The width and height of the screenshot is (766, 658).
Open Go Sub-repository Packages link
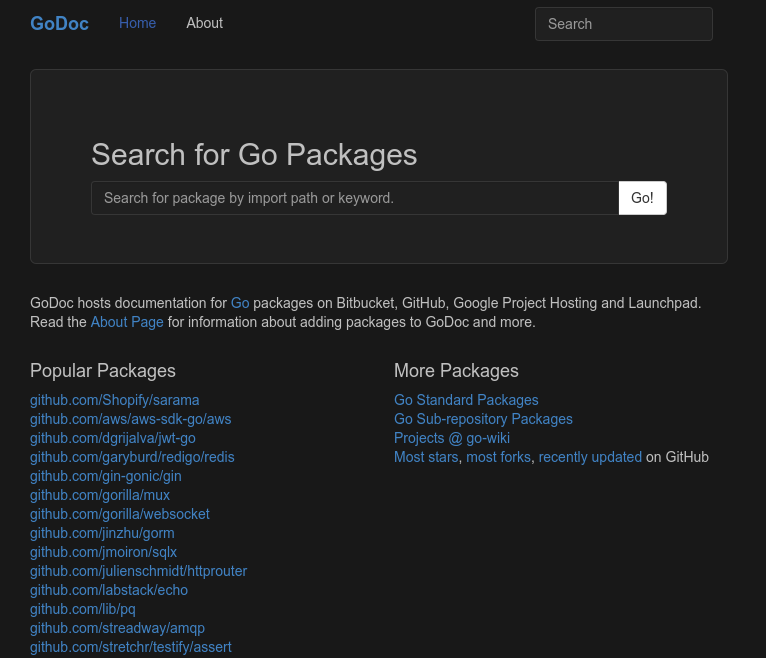tap(483, 419)
